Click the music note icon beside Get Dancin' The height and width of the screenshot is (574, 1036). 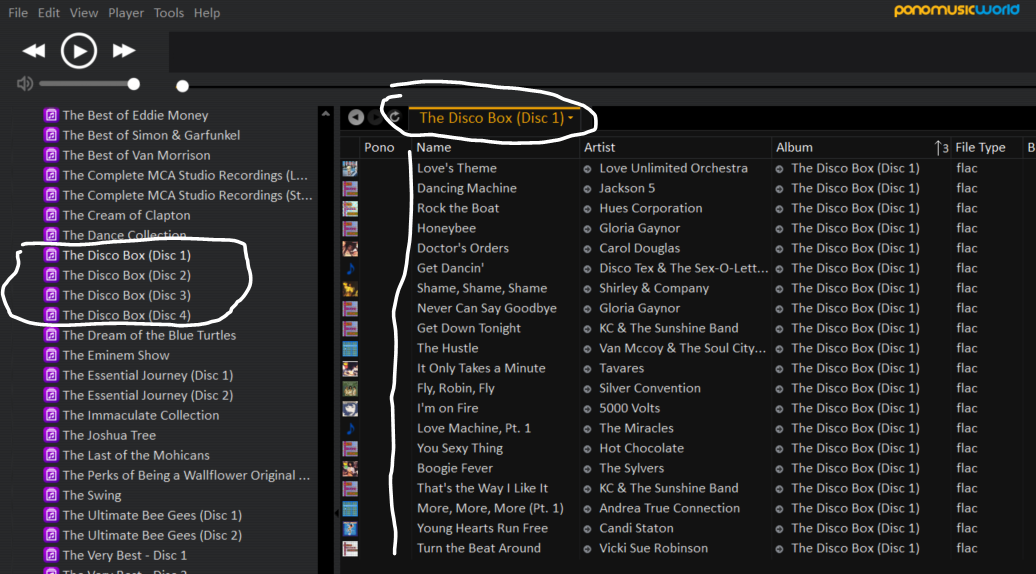coord(350,268)
